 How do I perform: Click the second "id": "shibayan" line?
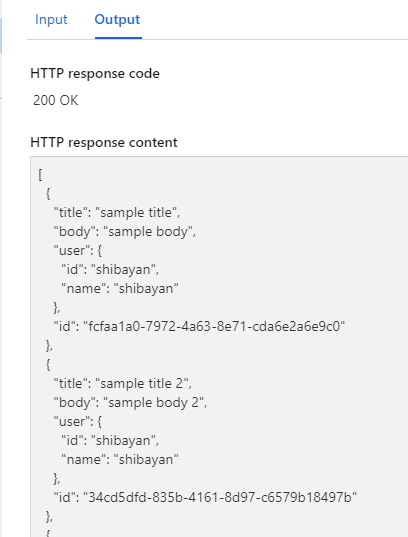110,440
